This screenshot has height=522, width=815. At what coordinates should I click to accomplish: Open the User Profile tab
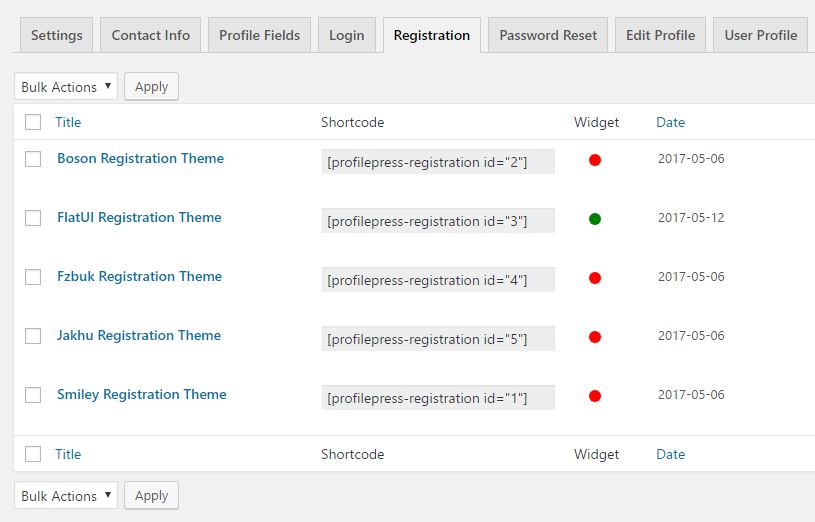pyautogui.click(x=760, y=35)
